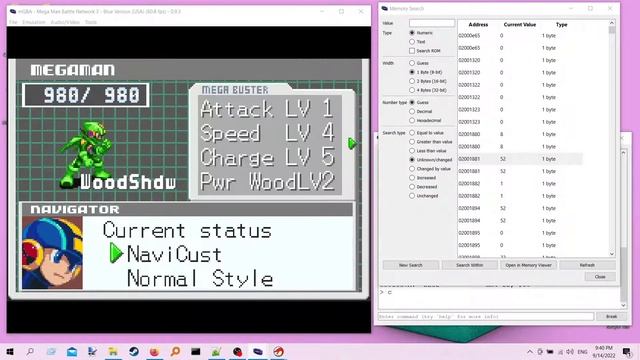Open the red bird taskbar icon
Viewport: 640px width, 360px height.
(x=278, y=351)
